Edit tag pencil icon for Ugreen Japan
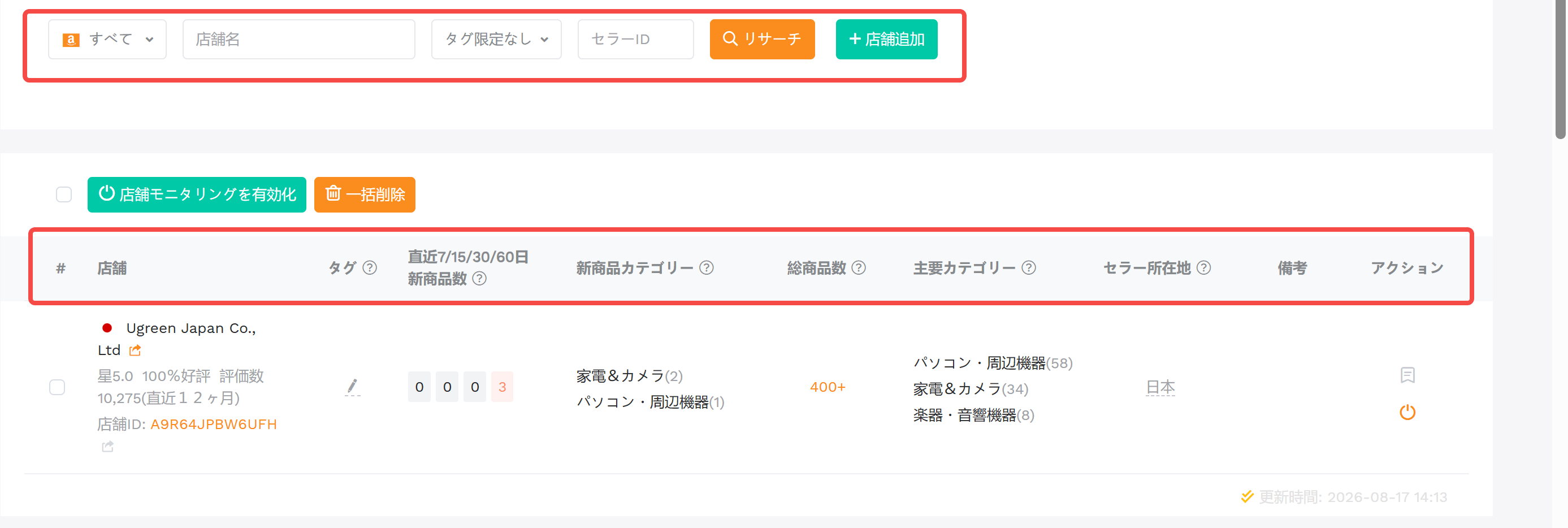Screen dimensions: 1568x528 point(353,387)
